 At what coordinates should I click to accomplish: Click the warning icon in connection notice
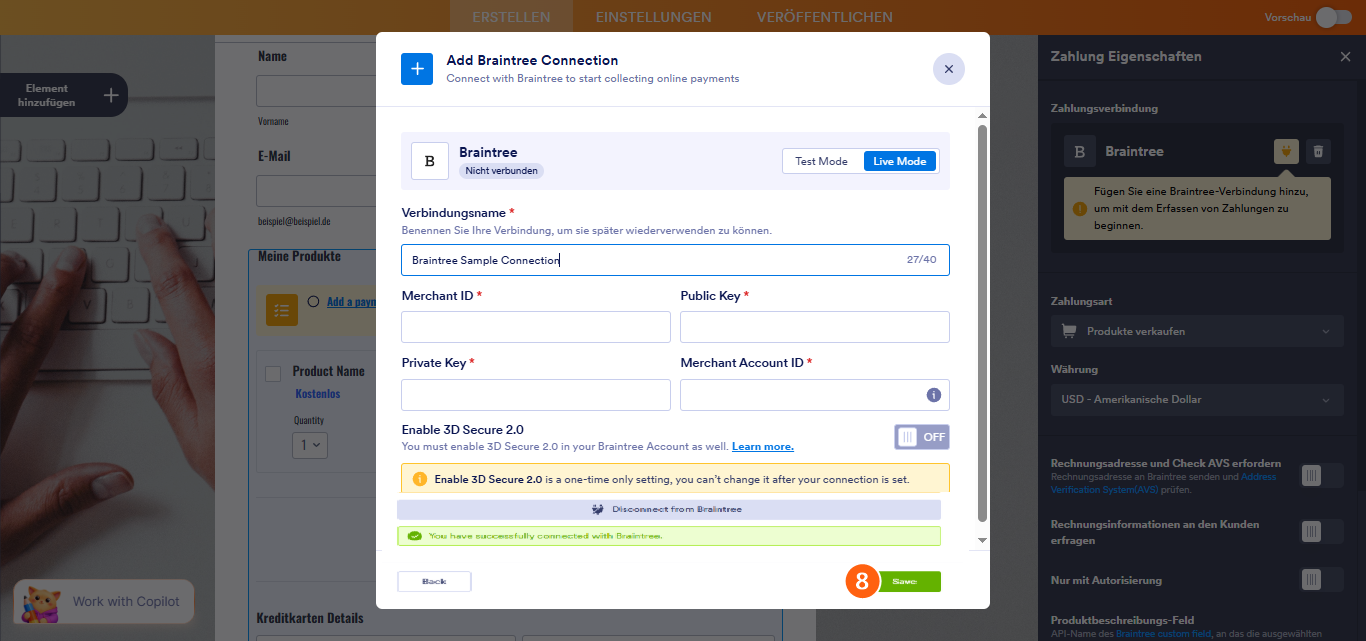click(x=1080, y=209)
